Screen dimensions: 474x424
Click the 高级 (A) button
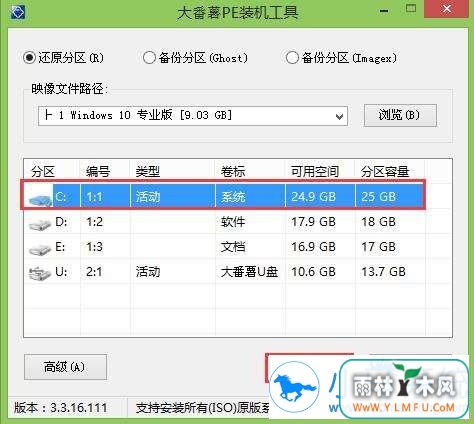[65, 367]
